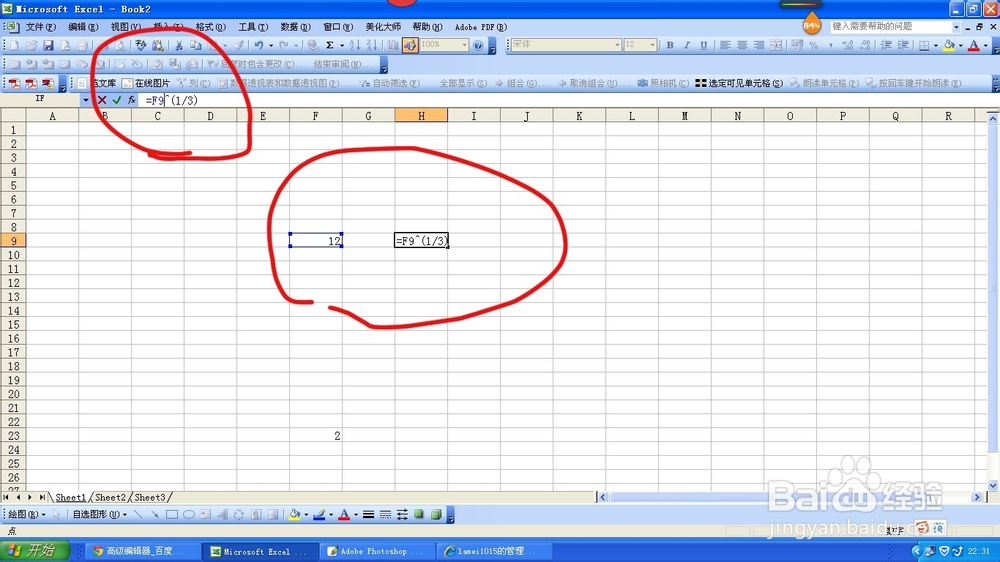Toggle Bold formatting
This screenshot has height=562, width=1000.
coord(670,45)
